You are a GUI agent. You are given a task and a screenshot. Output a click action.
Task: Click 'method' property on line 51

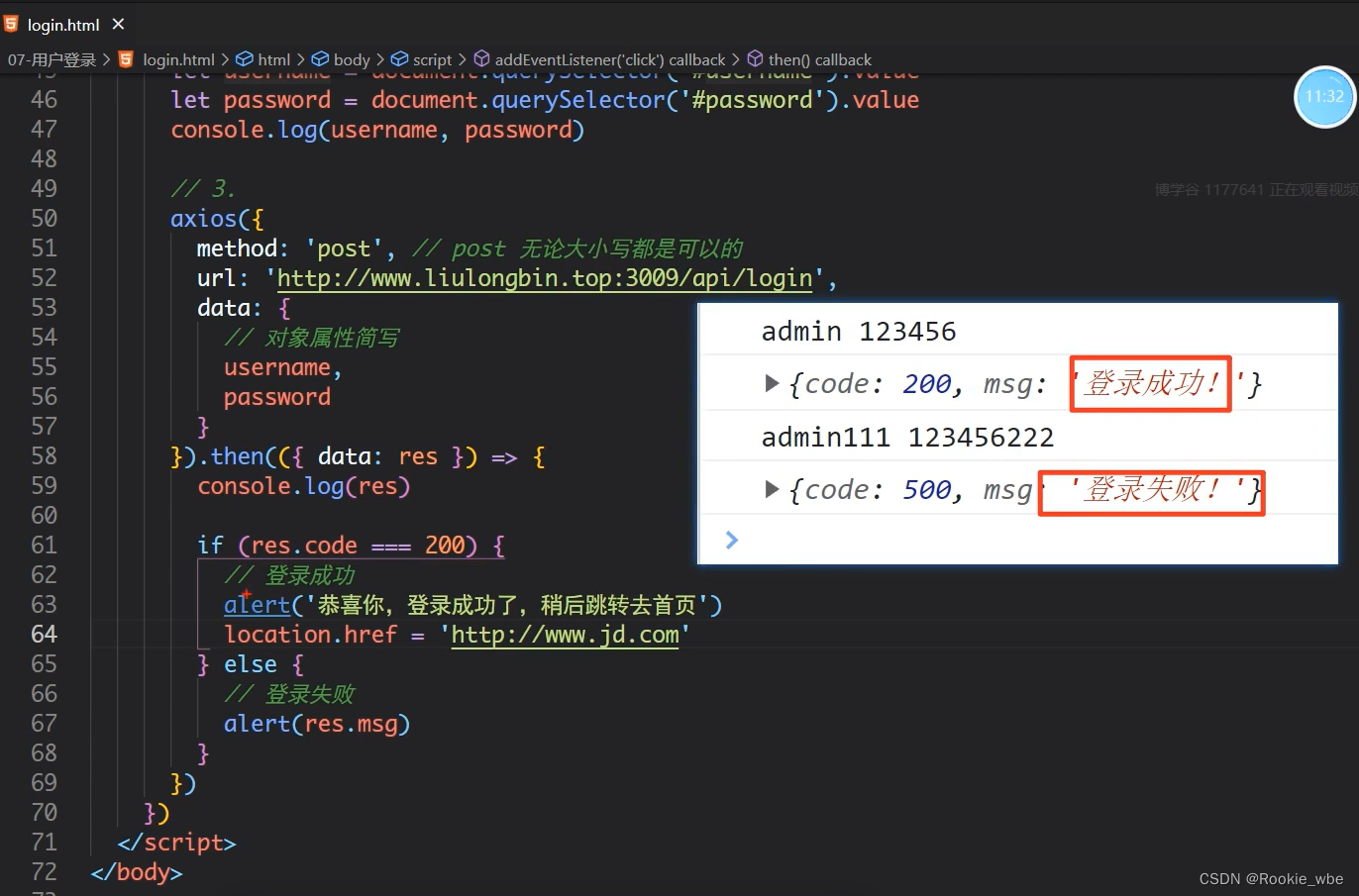coord(237,249)
